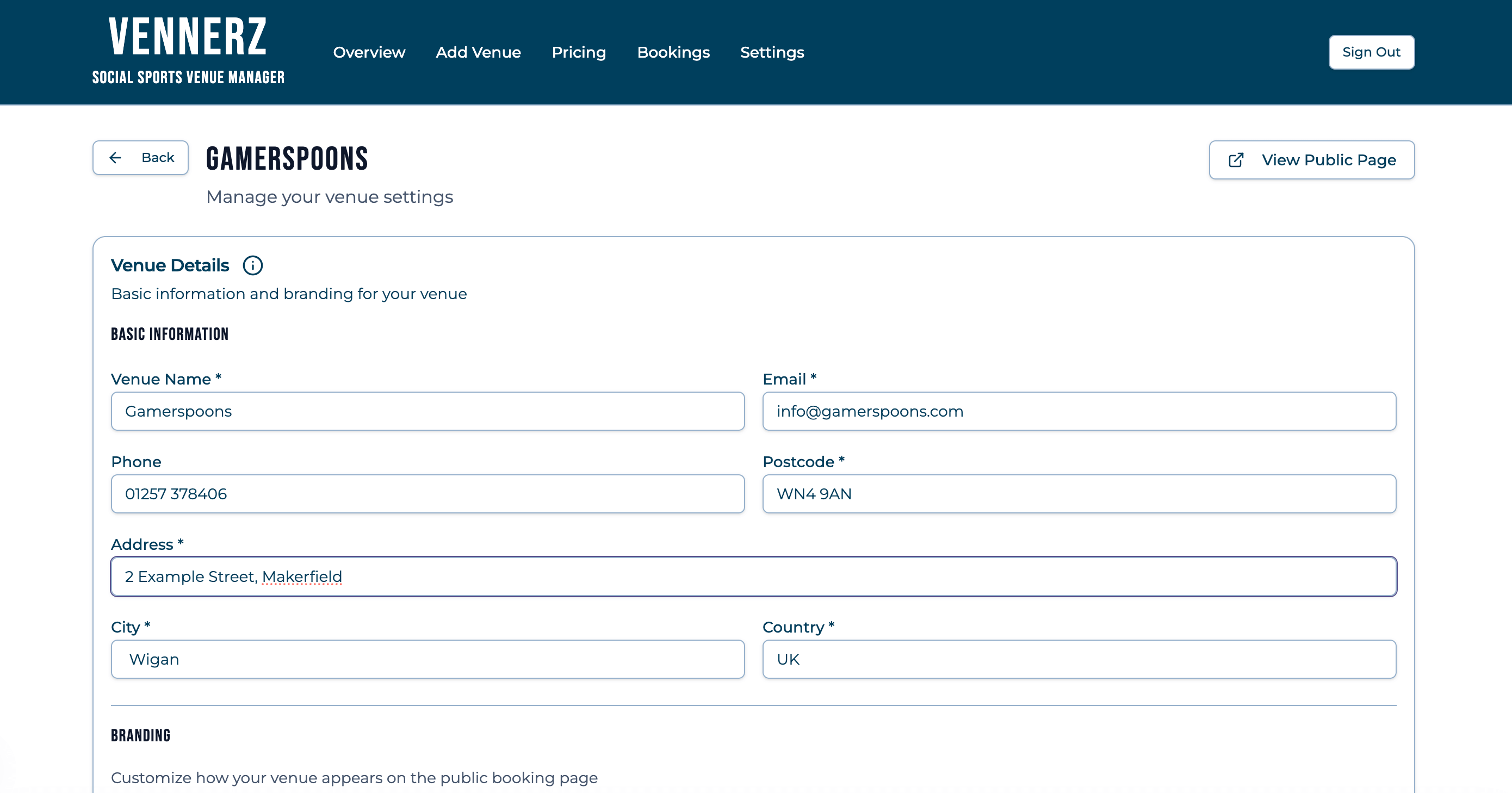Go to the Settings page
This screenshot has width=1512, height=793.
point(772,52)
